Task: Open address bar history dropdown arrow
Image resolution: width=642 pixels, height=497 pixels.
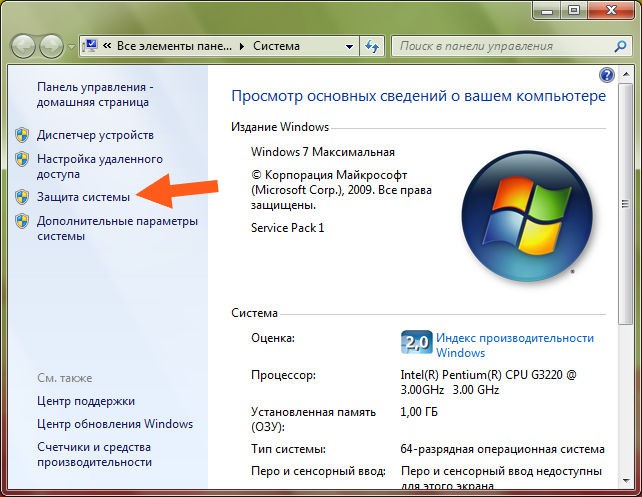Action: [349, 47]
